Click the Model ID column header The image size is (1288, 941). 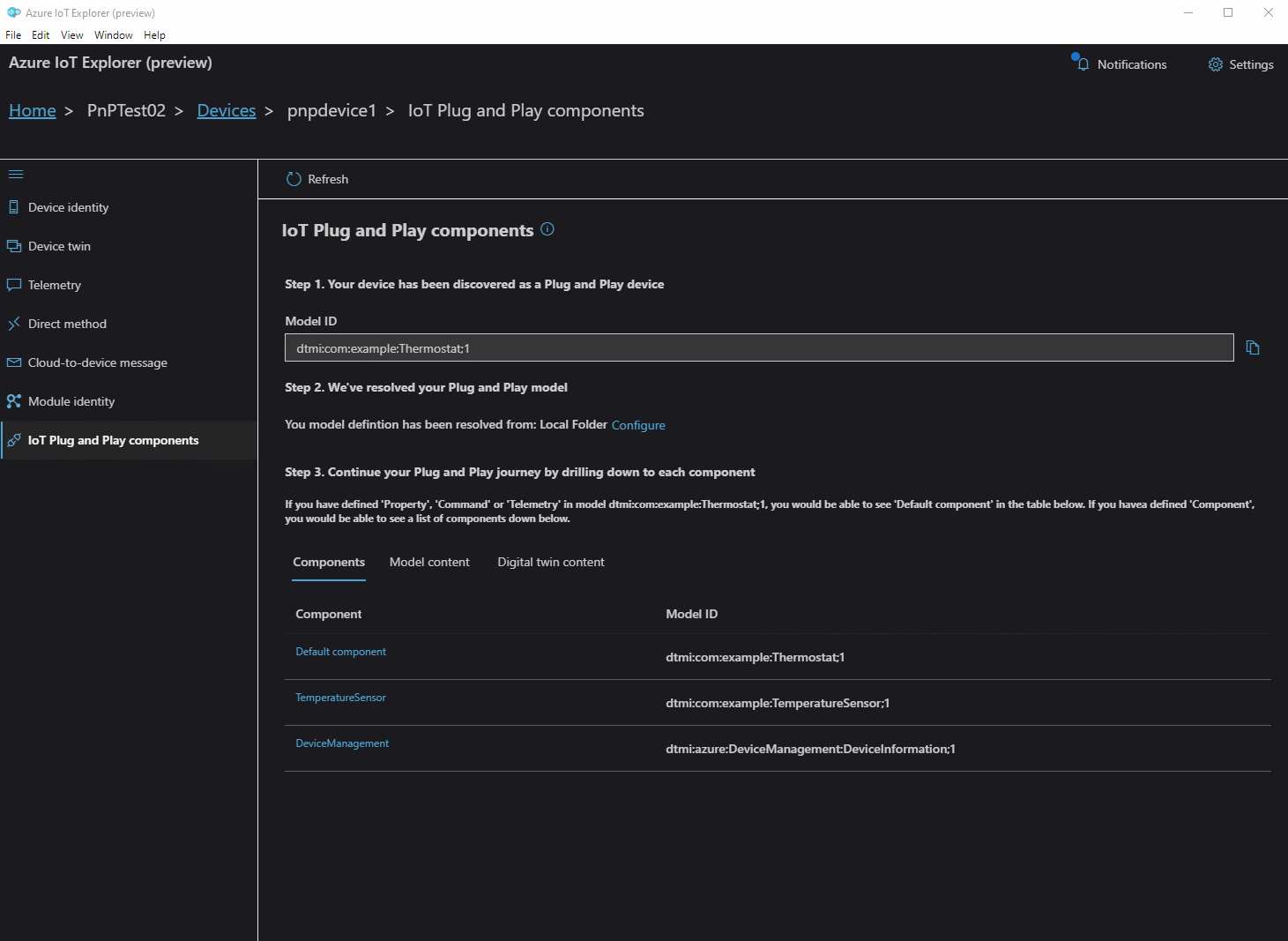[x=692, y=614]
